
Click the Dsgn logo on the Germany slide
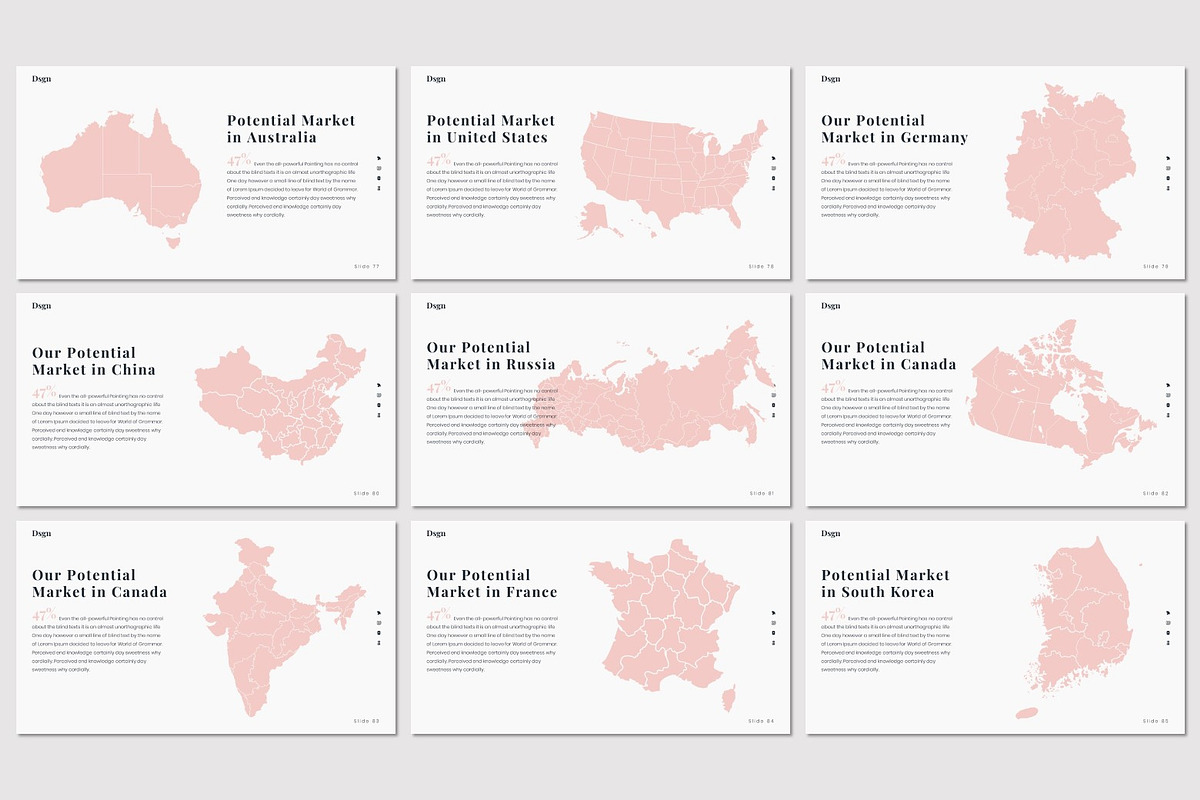click(x=831, y=79)
